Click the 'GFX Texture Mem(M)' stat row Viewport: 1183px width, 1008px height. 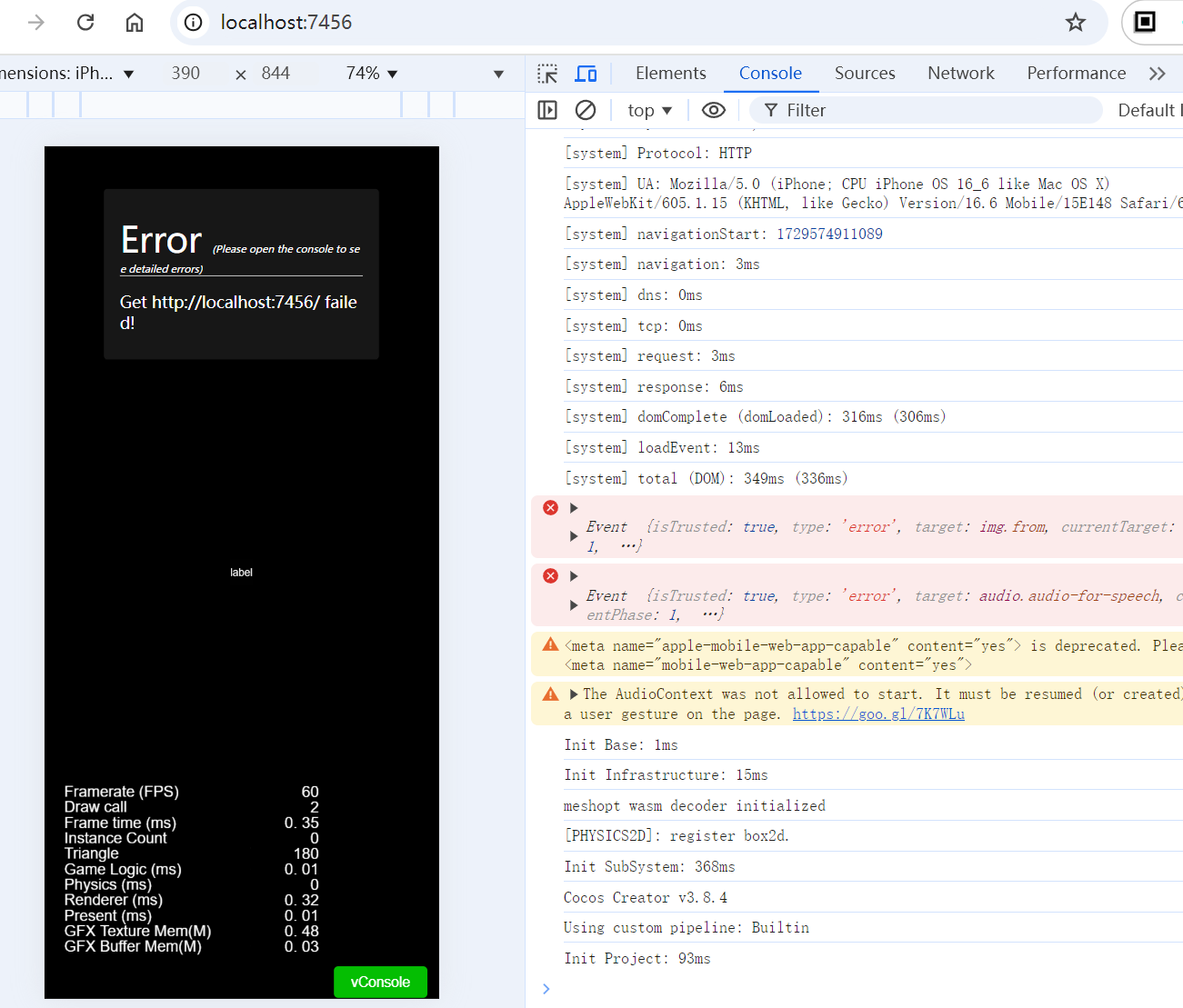(191, 931)
